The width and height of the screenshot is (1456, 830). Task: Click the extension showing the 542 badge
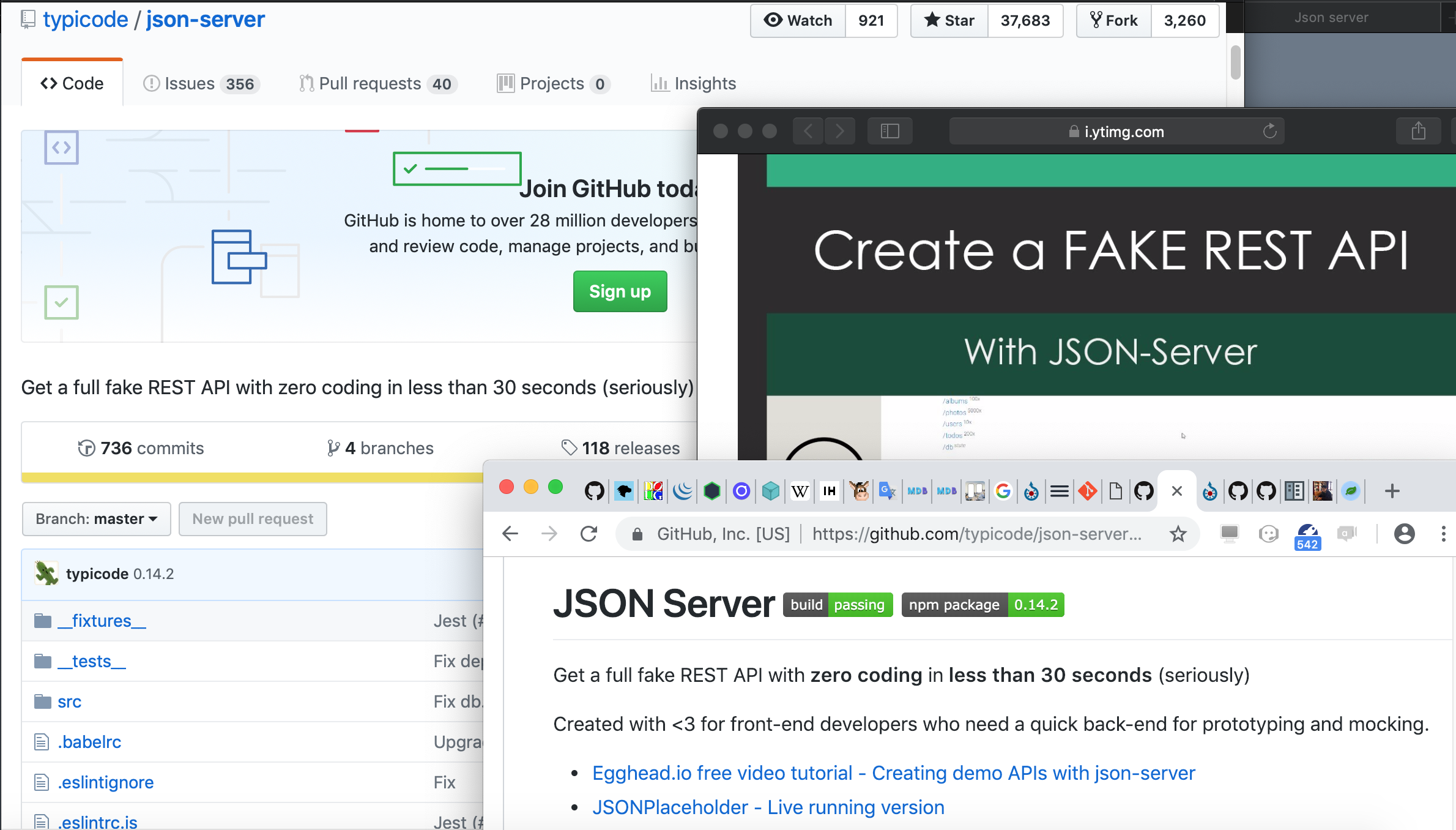(x=1307, y=537)
